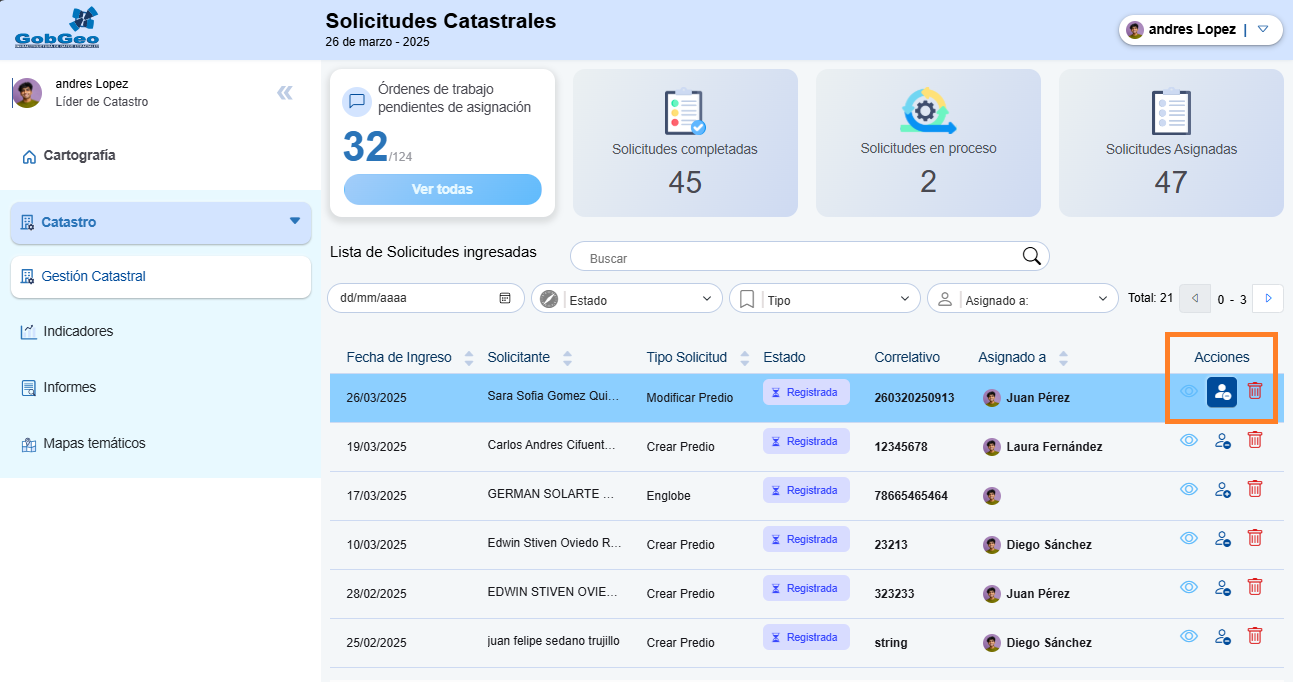Image resolution: width=1293 pixels, height=682 pixels.
Task: View the Edwin Stiven Oviedo 10/03/2025 request
Action: click(1189, 538)
